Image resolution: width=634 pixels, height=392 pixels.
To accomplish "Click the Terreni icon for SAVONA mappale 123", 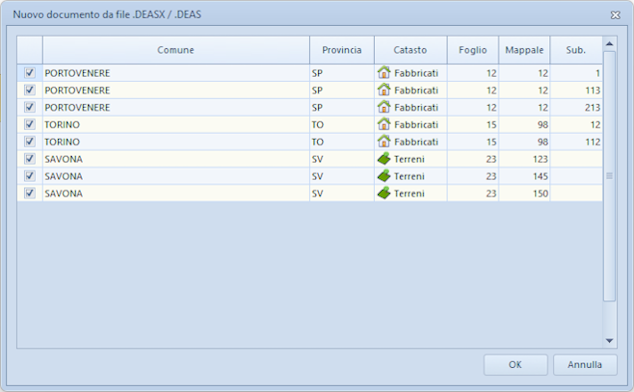I will point(384,159).
